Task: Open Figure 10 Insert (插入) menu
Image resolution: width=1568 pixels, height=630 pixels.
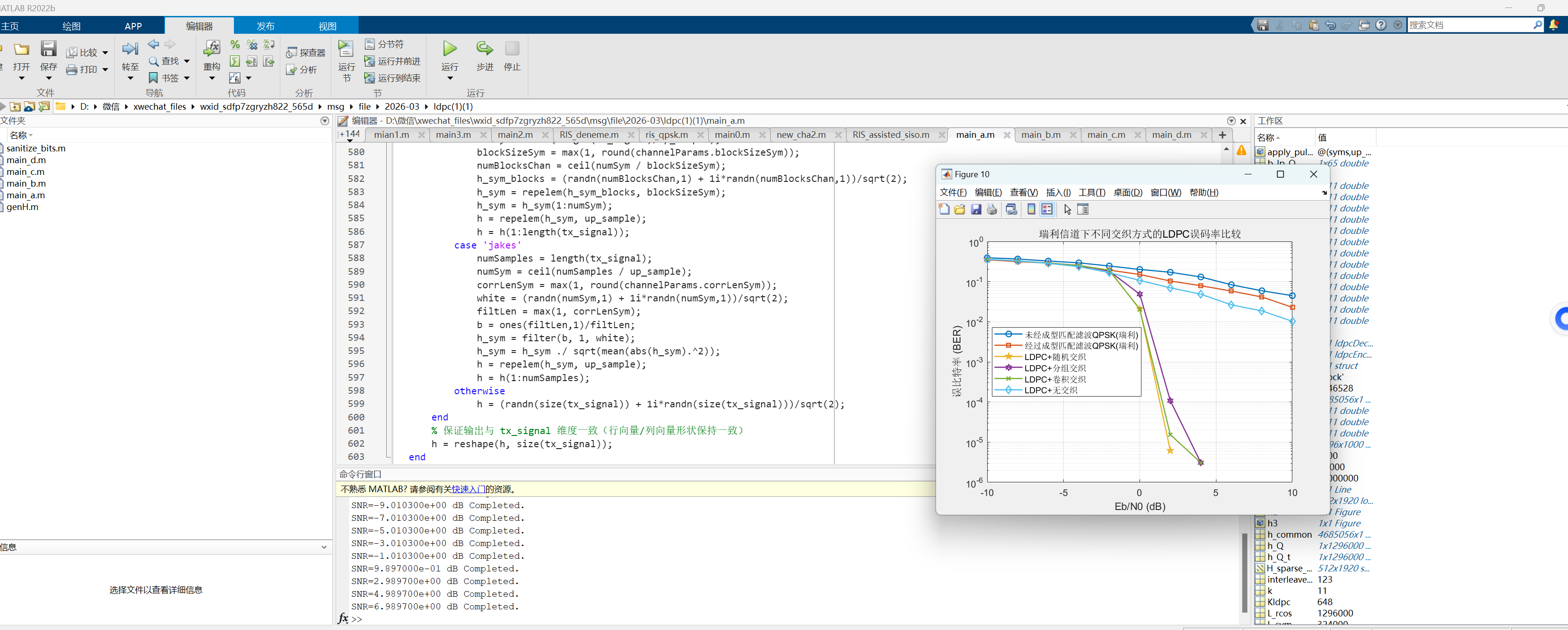Action: [1058, 193]
